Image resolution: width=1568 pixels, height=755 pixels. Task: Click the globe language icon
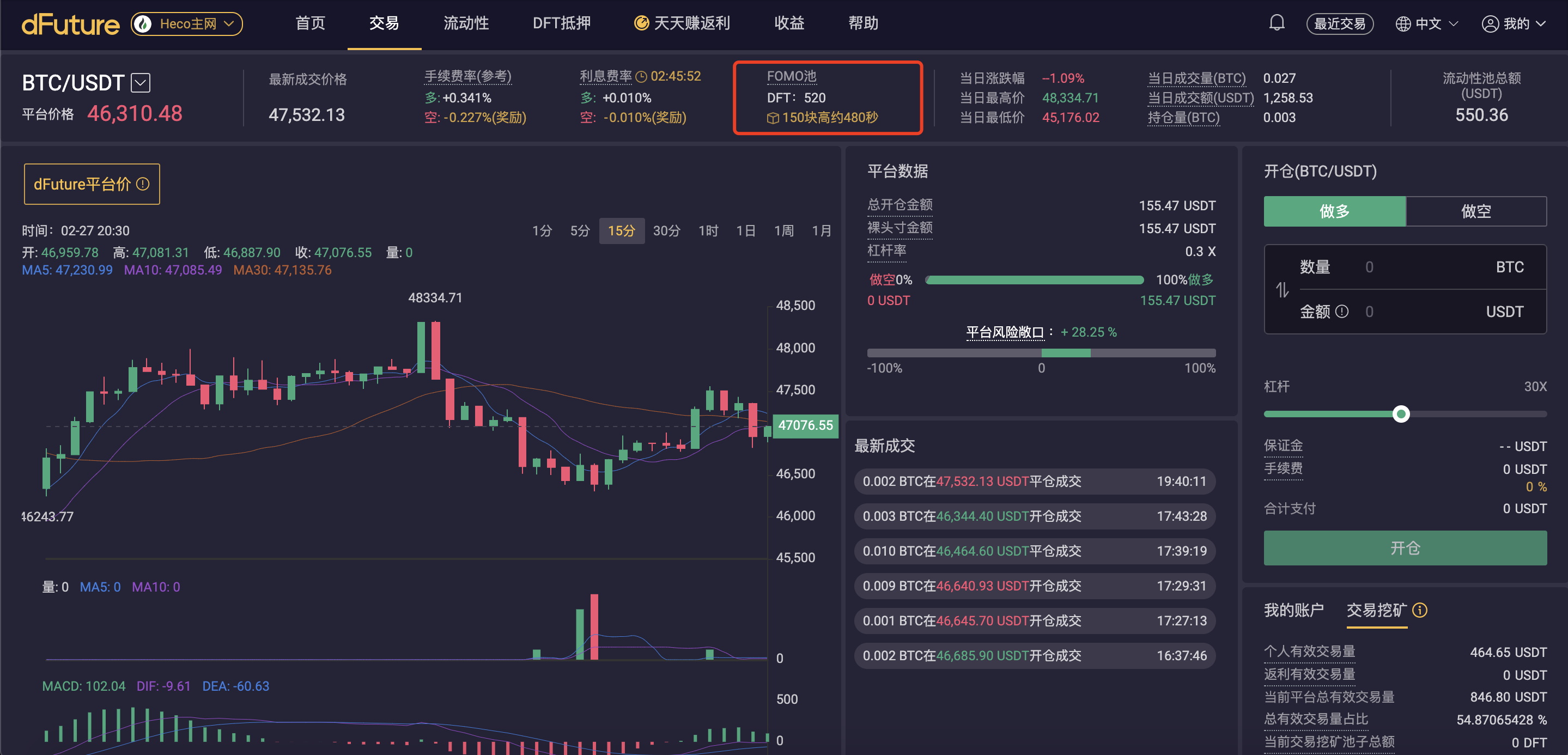click(1402, 24)
